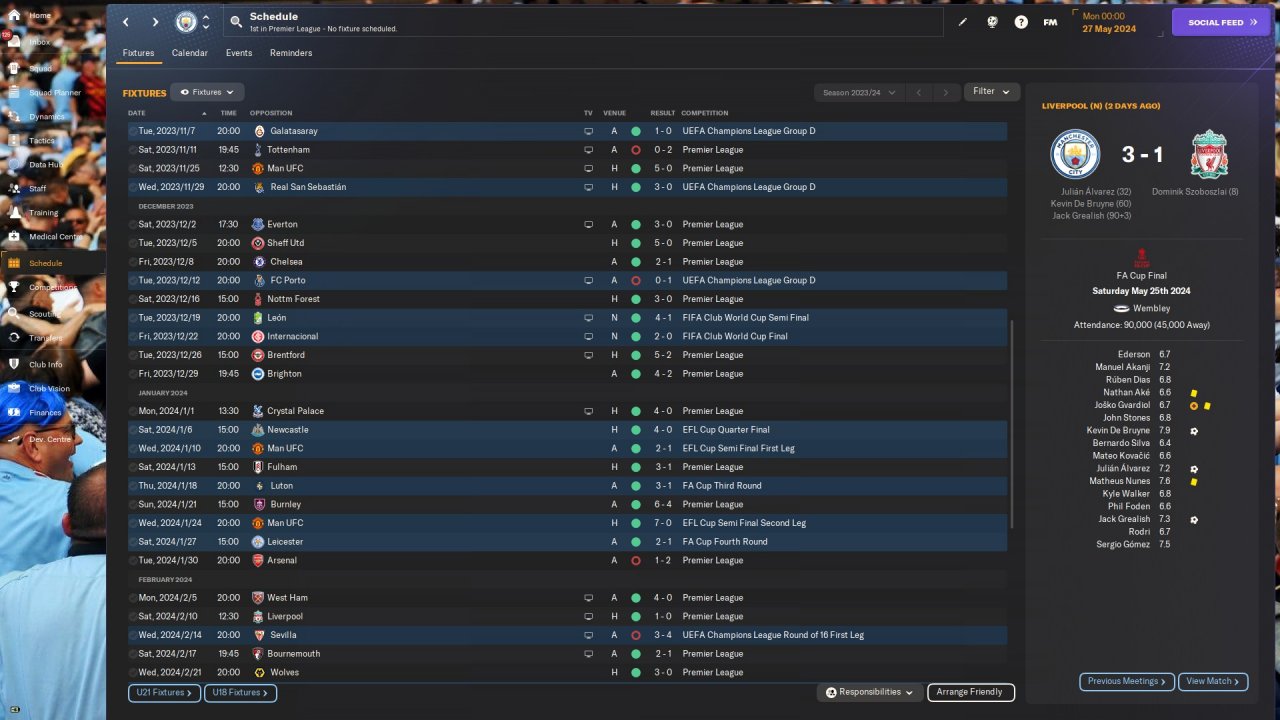Screen dimensions: 1280x720
Task: Open the Reminders tab
Action: coord(291,53)
